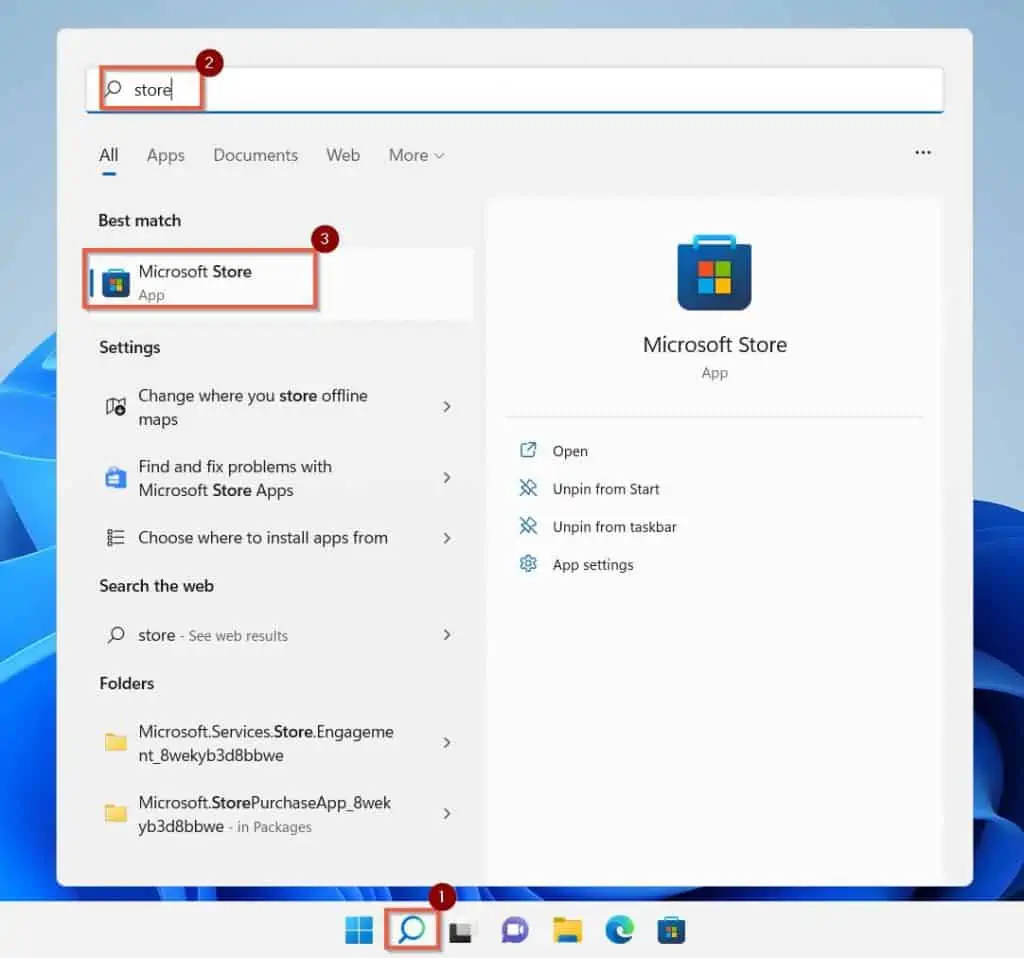This screenshot has width=1024, height=958.
Task: Open the three-dot options menu
Action: pos(922,152)
